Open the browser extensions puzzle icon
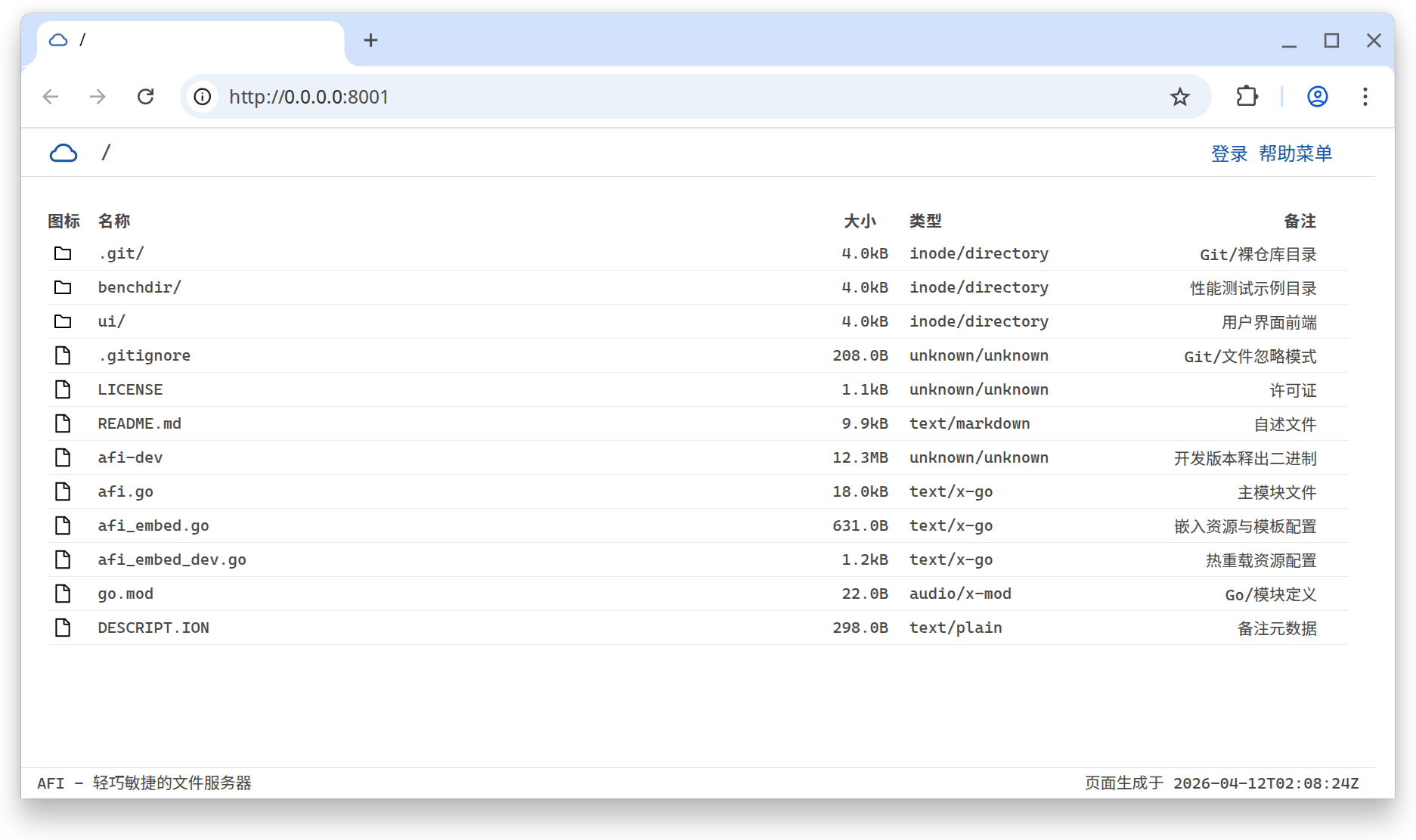 pyautogui.click(x=1247, y=97)
